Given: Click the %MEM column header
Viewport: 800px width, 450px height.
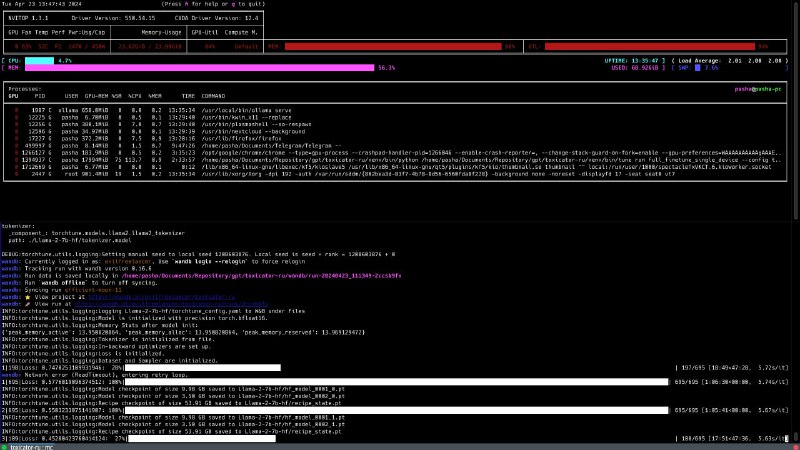Looking at the screenshot, I should (x=155, y=96).
